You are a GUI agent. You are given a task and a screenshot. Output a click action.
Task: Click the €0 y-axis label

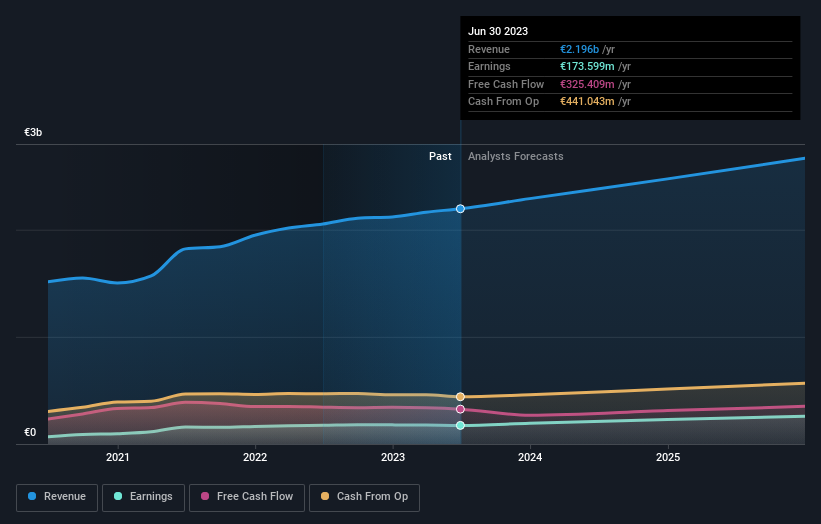pos(30,432)
